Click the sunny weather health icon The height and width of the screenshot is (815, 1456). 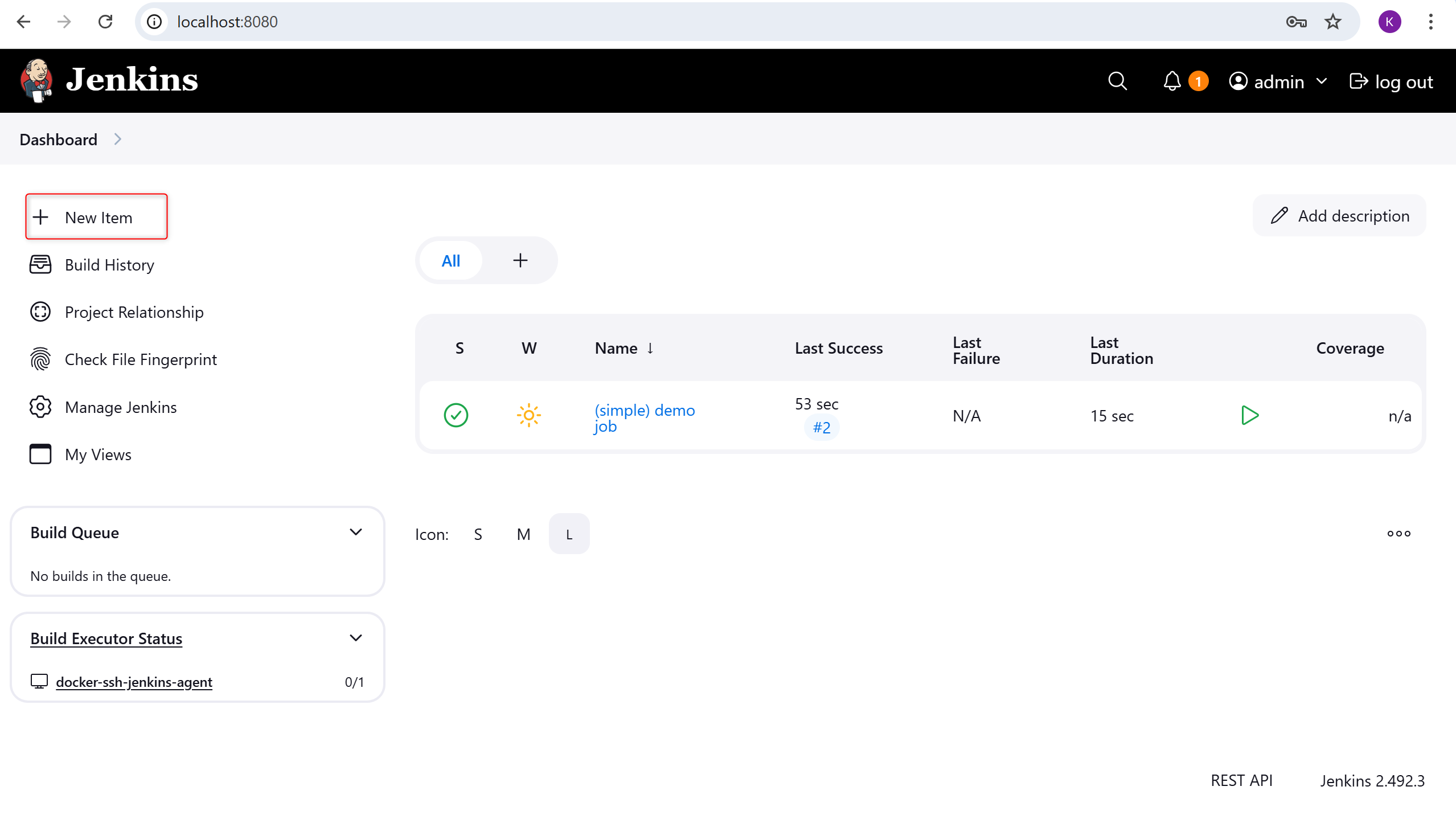[x=528, y=415]
